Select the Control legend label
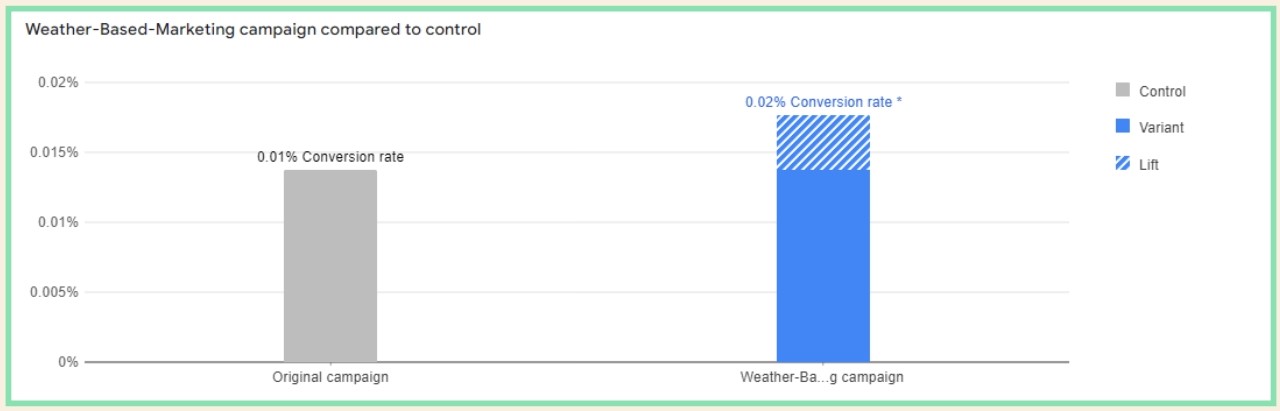 pos(1162,91)
